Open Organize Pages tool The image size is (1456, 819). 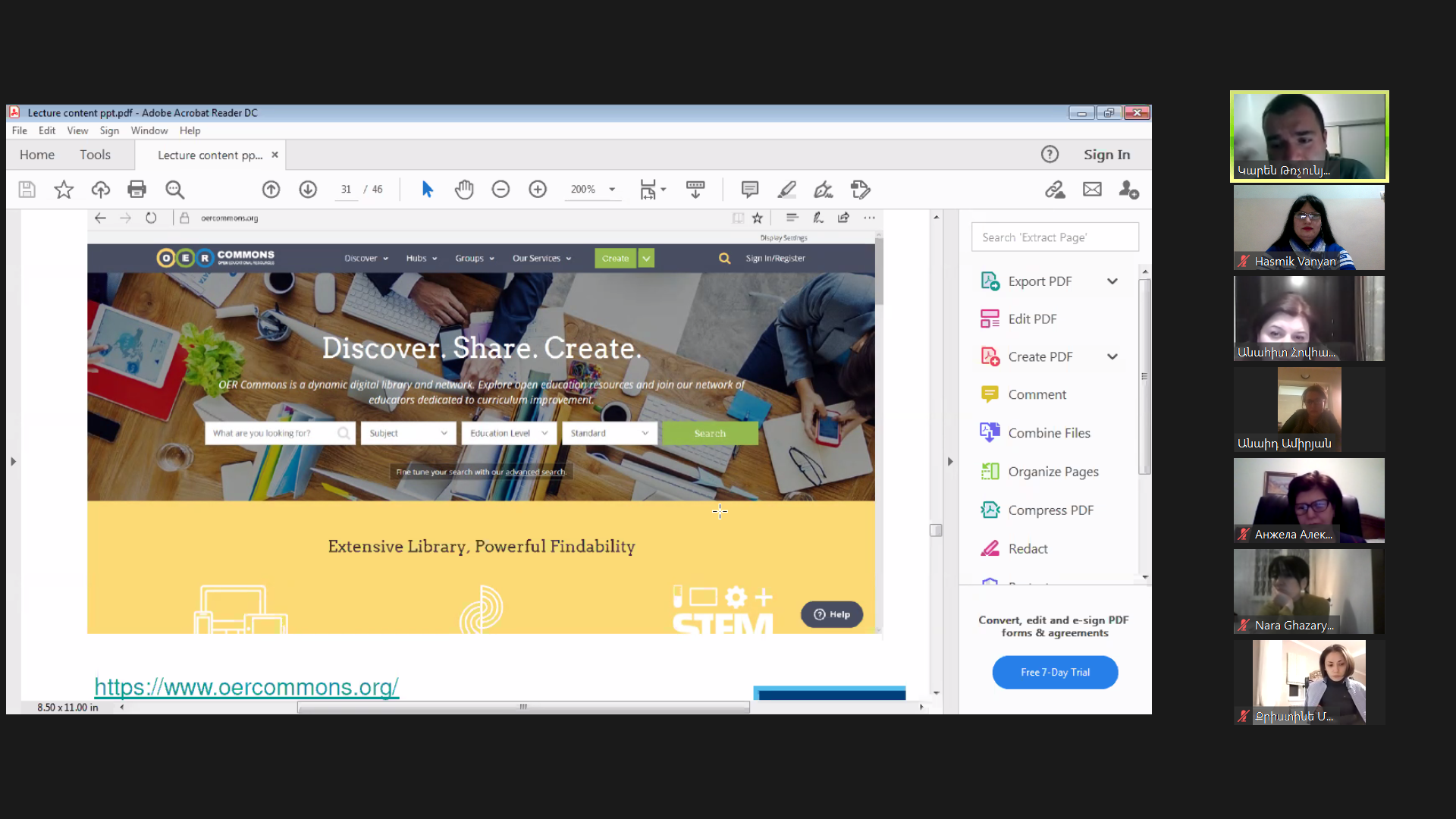pos(1055,472)
